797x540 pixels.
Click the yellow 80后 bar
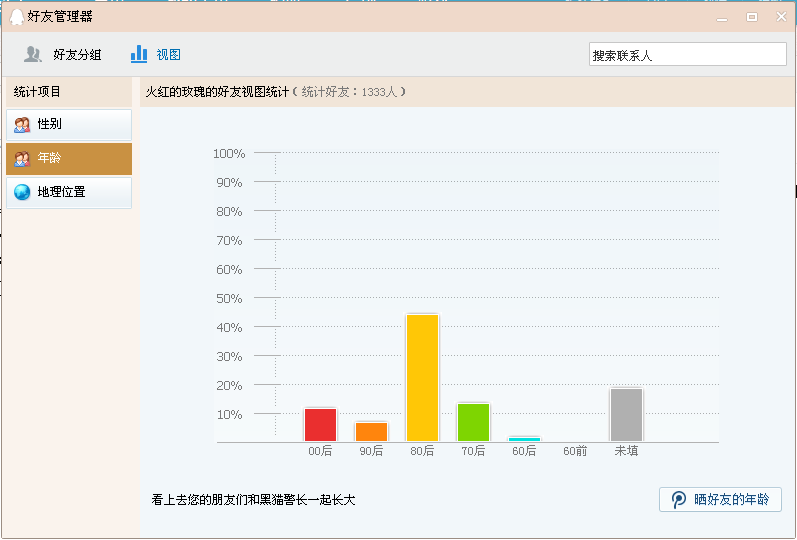point(422,378)
